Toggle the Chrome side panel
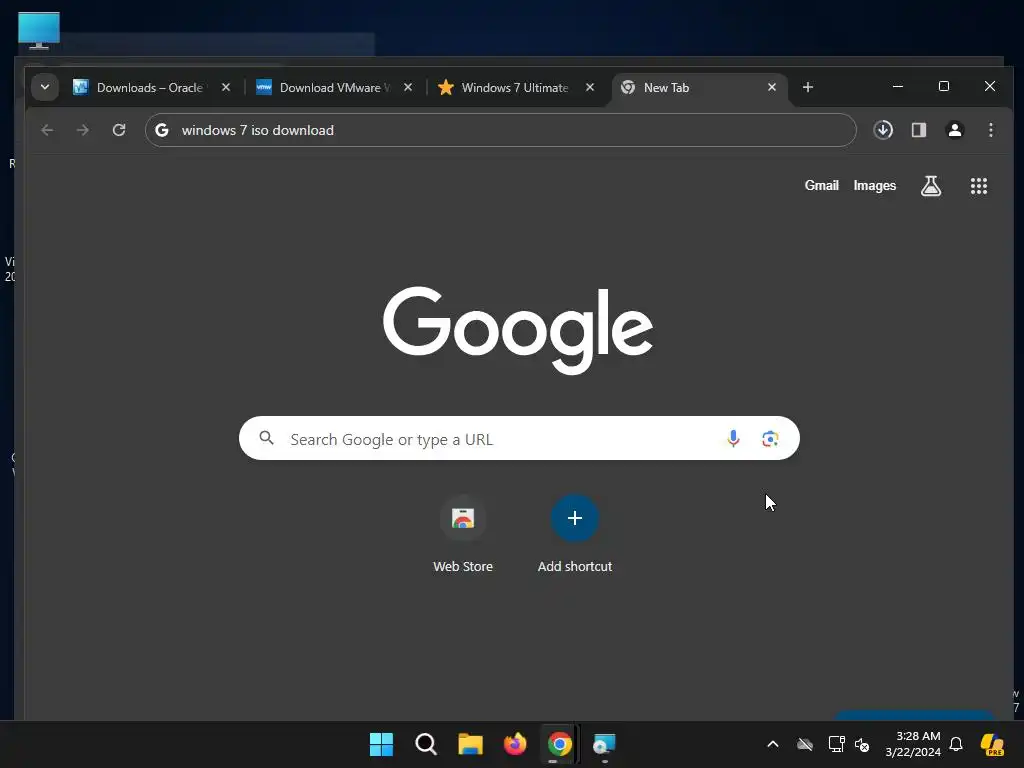 pyautogui.click(x=919, y=130)
